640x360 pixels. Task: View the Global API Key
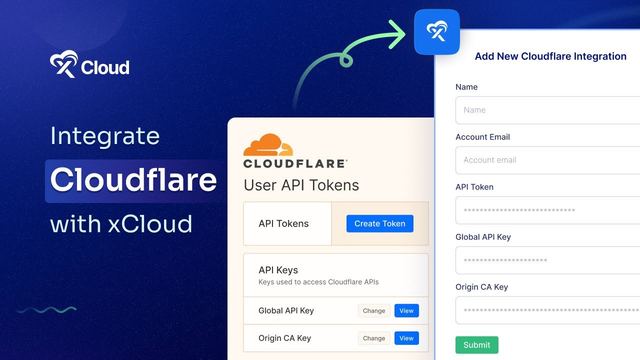[407, 311]
